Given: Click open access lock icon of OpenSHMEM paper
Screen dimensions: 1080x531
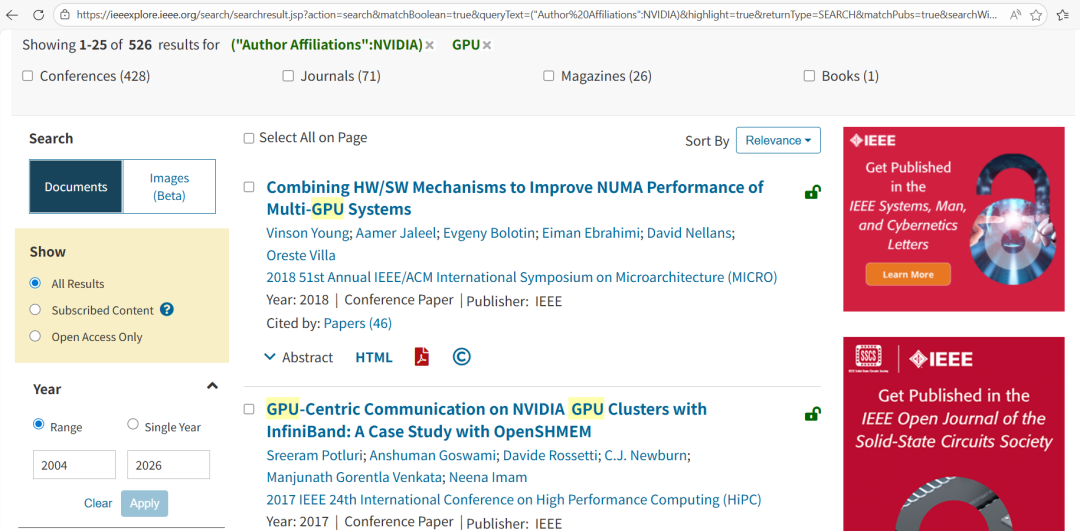Looking at the screenshot, I should 813,414.
